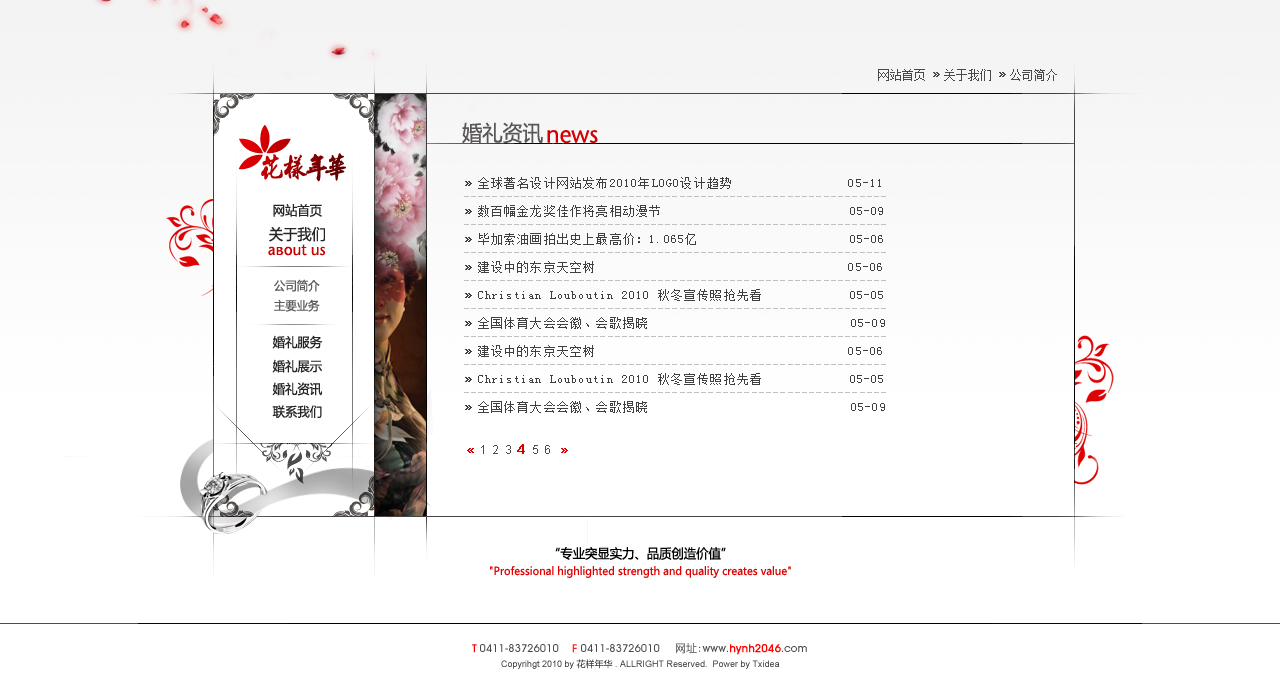Open 公司简介 submenu item in sidebar
The width and height of the screenshot is (1280, 700).
coord(297,286)
